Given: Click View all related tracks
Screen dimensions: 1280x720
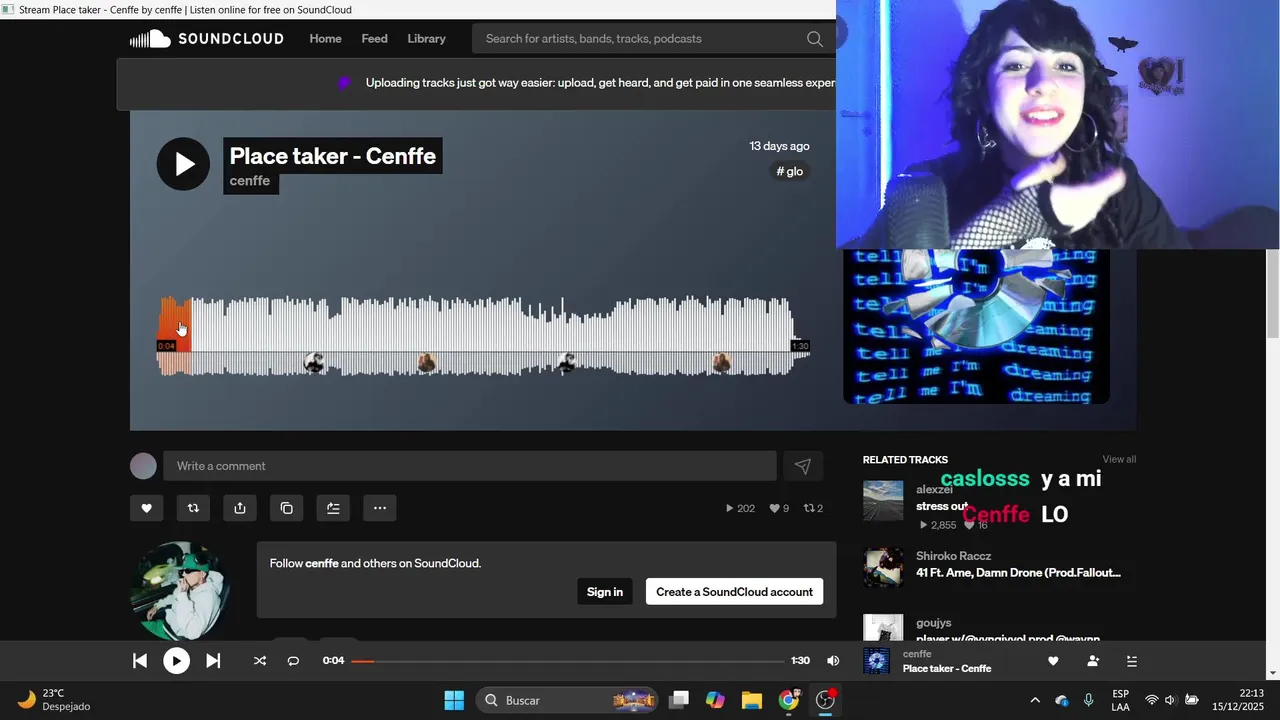Looking at the screenshot, I should [x=1119, y=460].
